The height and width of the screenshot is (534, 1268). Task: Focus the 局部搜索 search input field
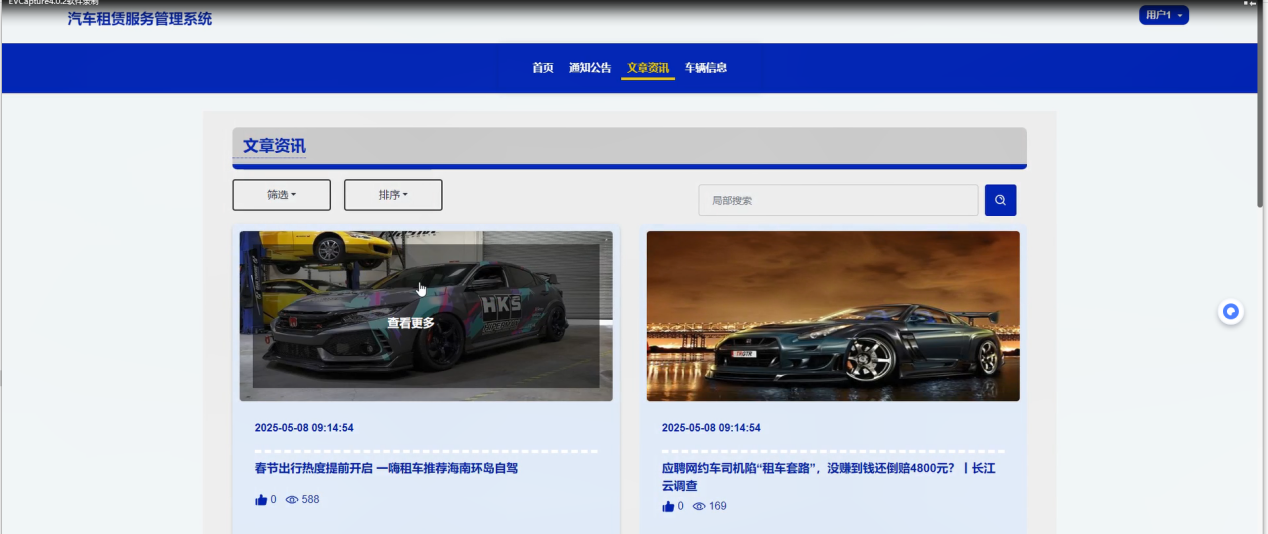(838, 200)
